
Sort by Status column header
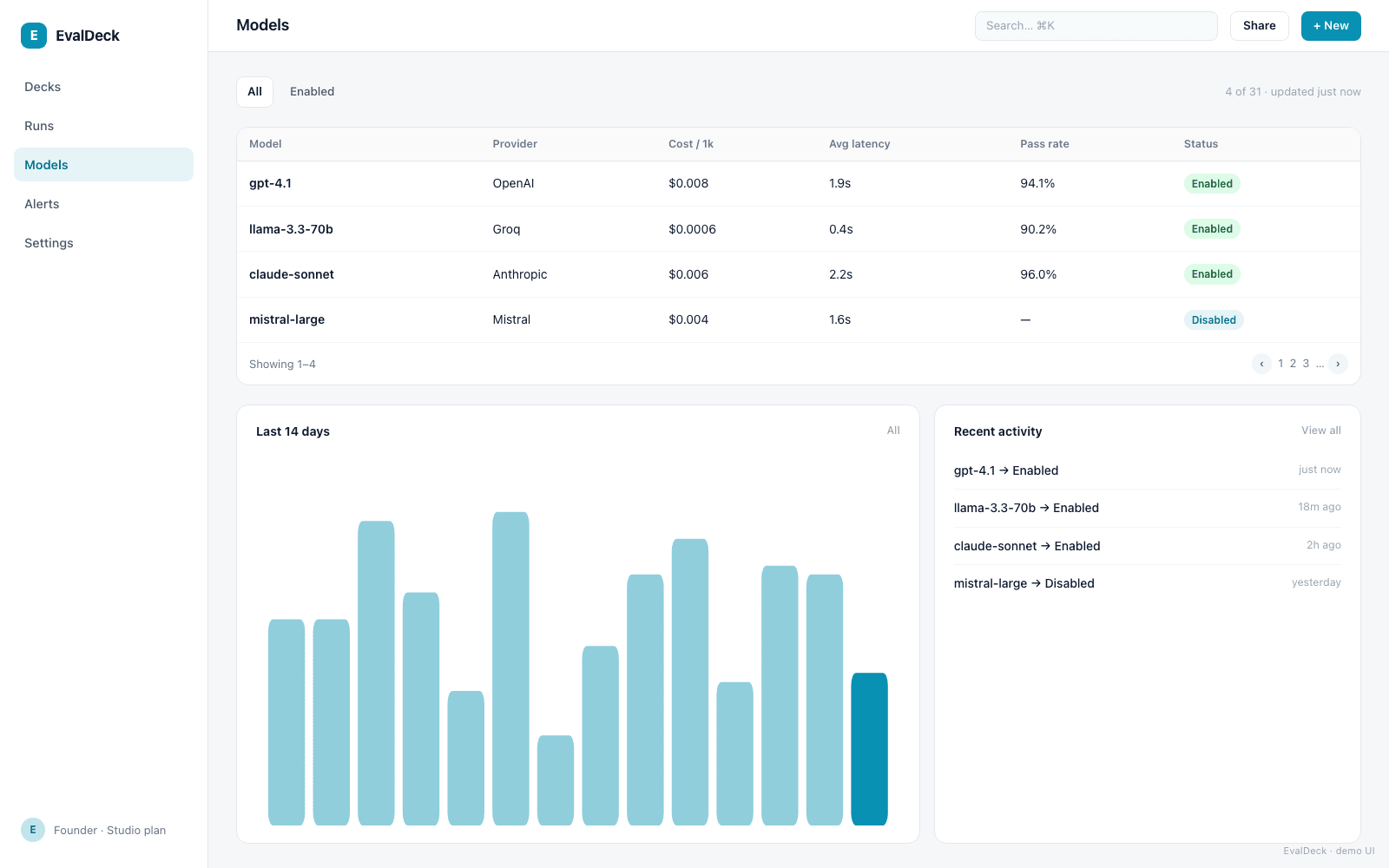pos(1201,144)
